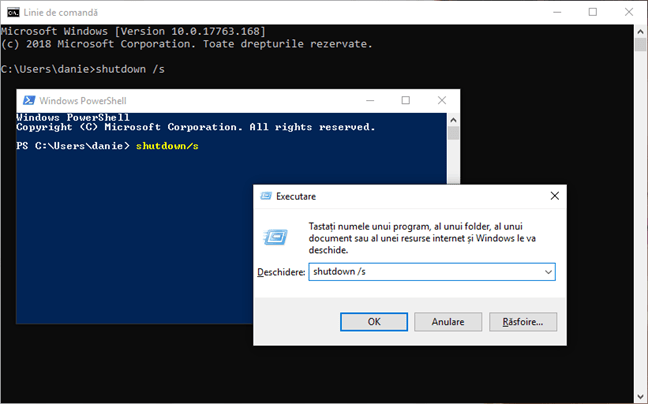
Task: Click Anulare to cancel the Run dialog
Action: tap(448, 322)
